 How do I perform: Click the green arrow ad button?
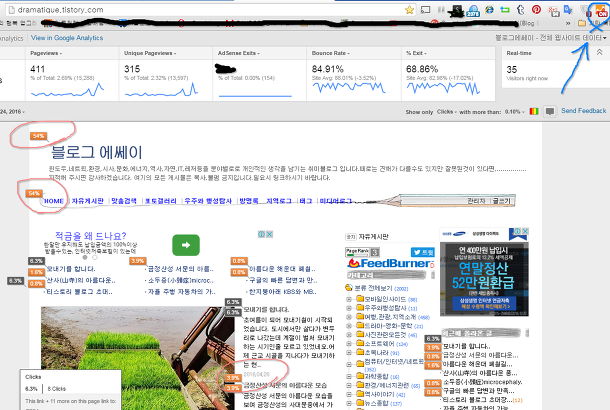[186, 245]
